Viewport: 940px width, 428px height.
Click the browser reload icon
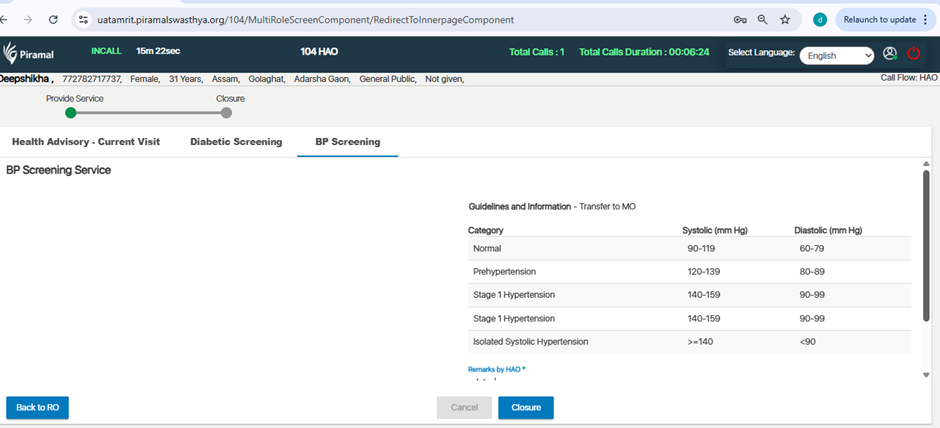click(x=53, y=19)
